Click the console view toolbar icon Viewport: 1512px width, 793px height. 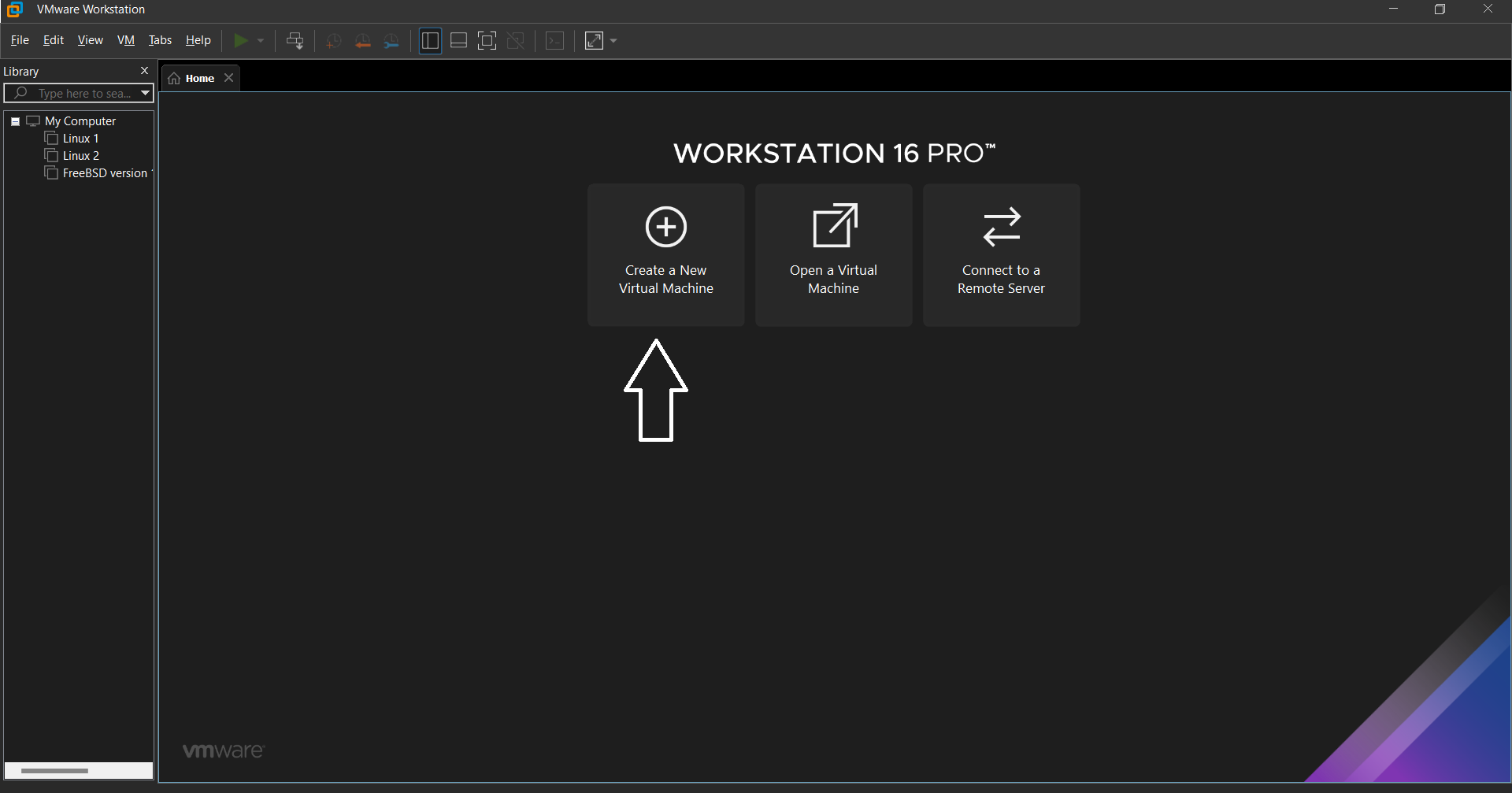coord(555,41)
